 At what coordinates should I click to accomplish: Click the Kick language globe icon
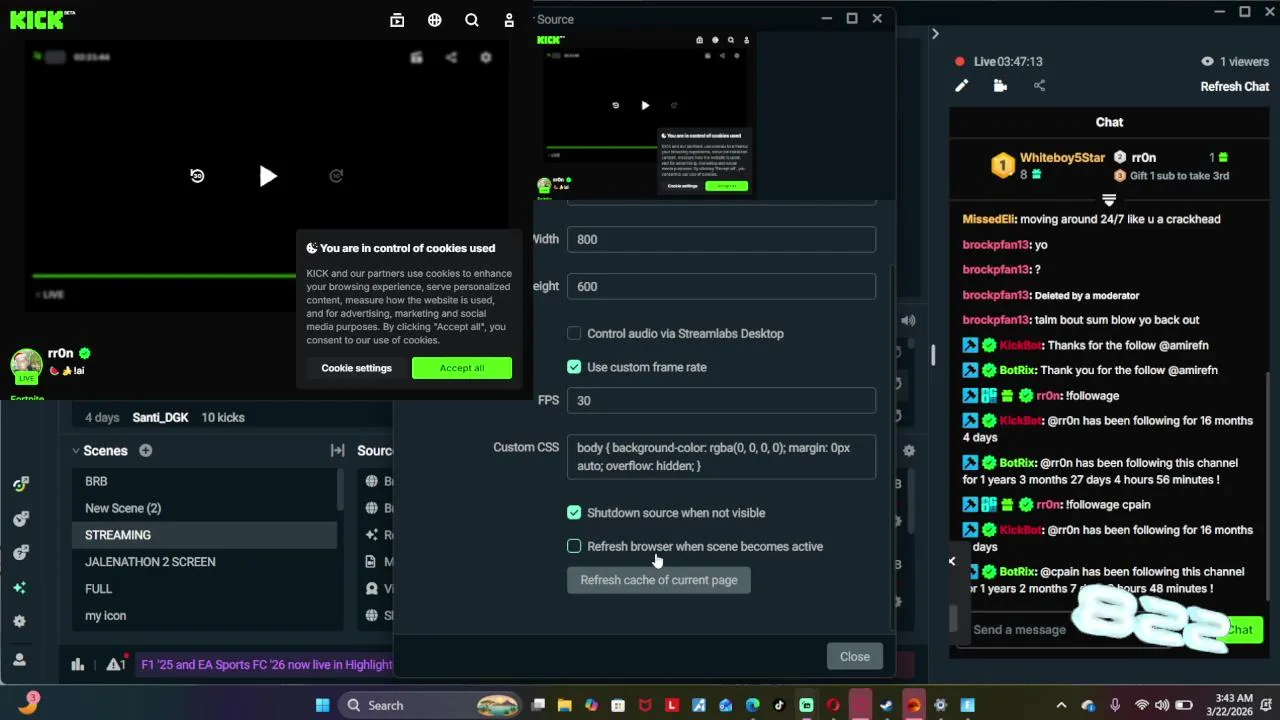435,20
